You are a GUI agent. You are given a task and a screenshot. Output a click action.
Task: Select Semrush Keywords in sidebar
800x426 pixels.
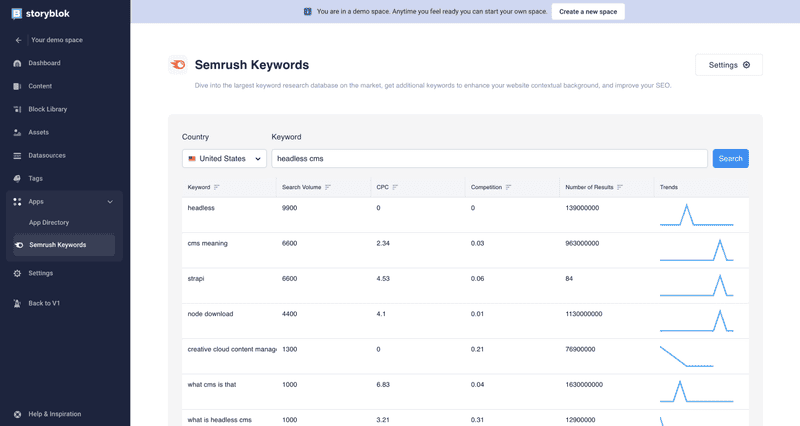[64, 245]
